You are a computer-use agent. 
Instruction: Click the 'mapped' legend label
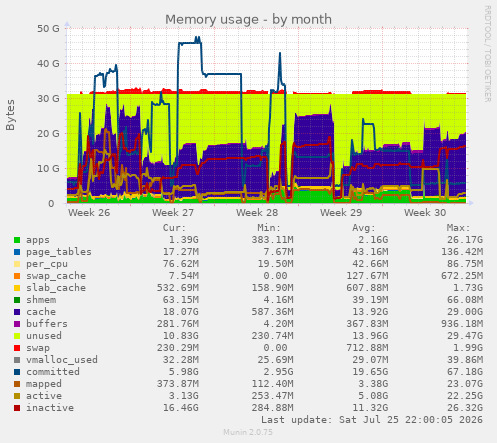[44, 384]
